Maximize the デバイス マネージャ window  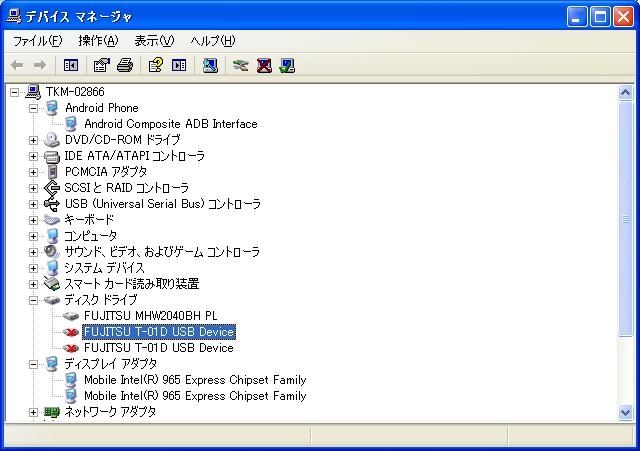[x=600, y=17]
